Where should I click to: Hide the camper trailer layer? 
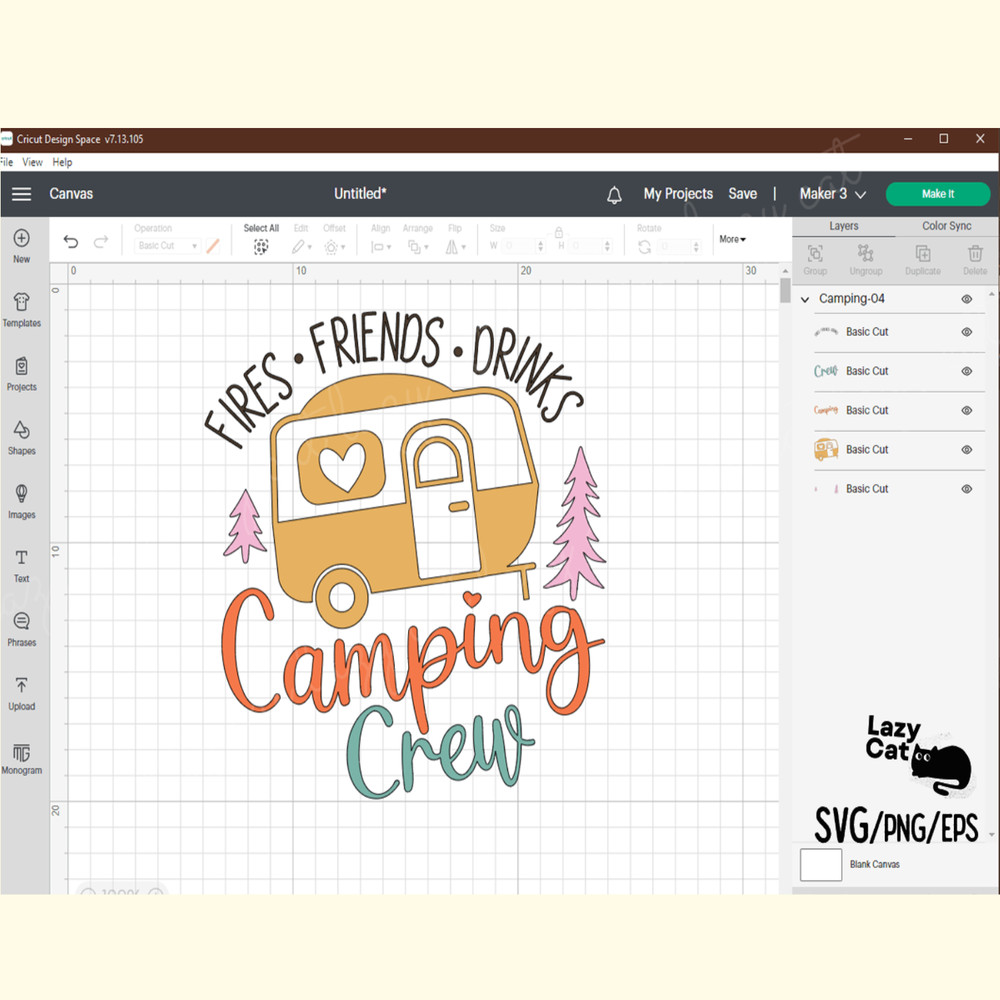(x=966, y=450)
